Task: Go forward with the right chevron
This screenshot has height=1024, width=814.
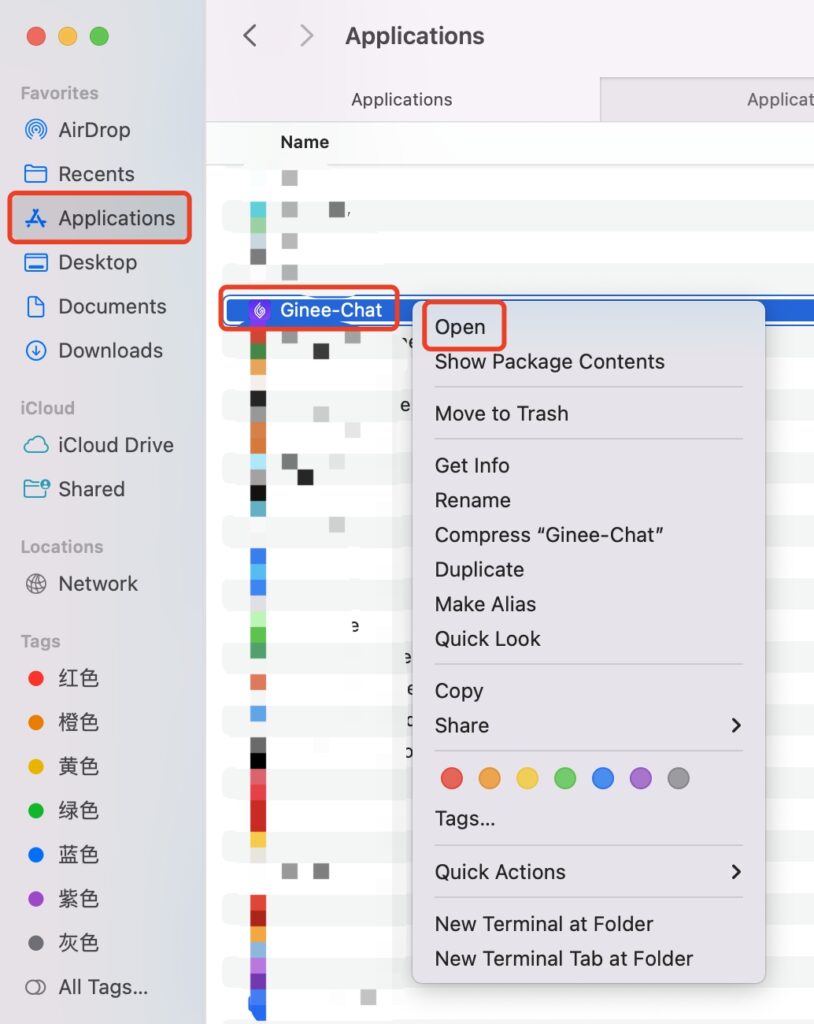Action: pos(306,36)
